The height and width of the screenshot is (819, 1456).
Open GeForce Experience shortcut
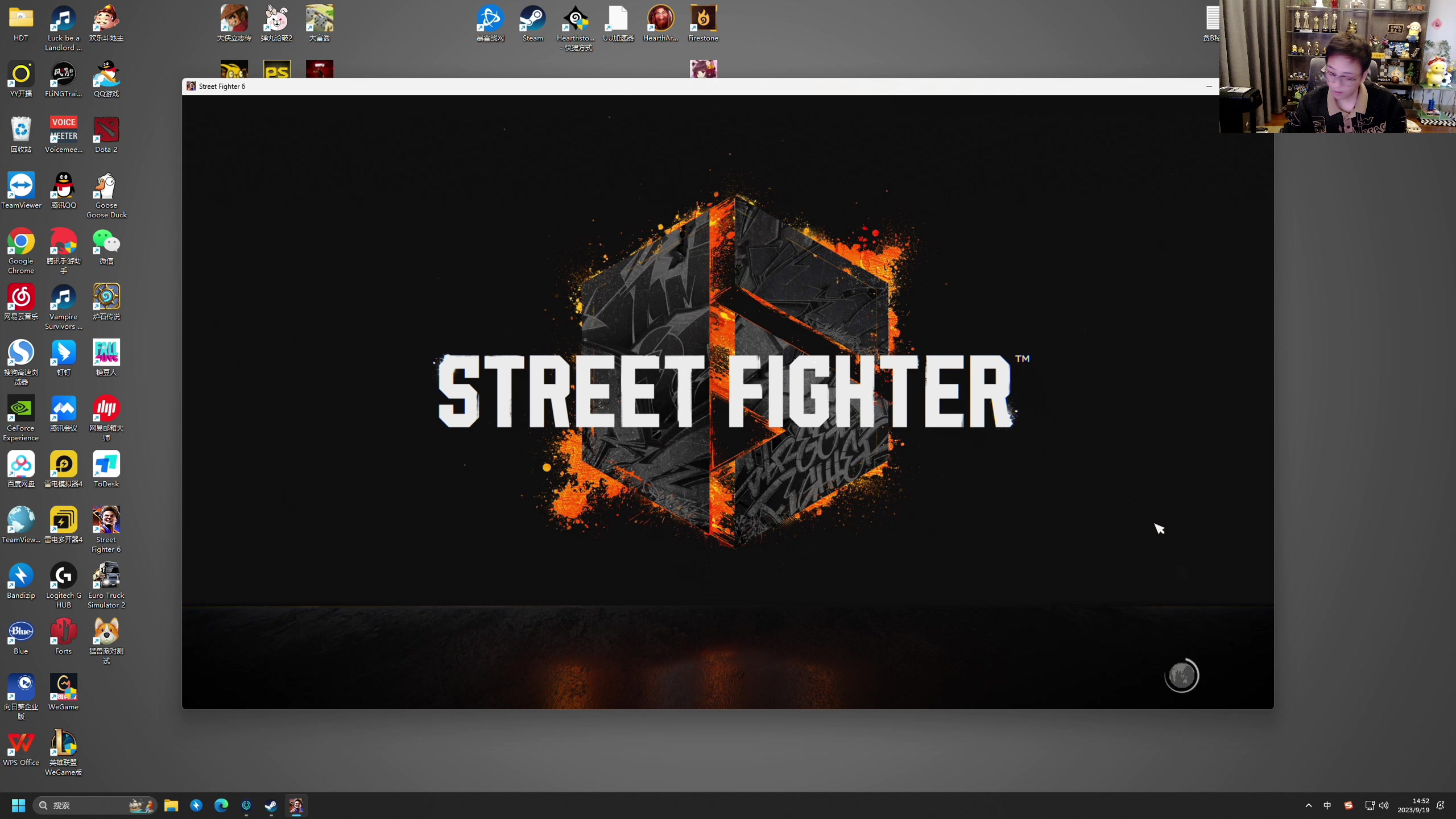(21, 419)
